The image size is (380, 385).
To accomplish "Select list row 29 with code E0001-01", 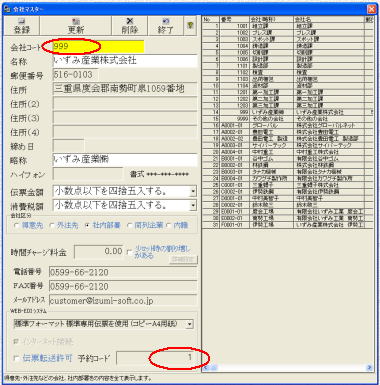I will click(x=287, y=211).
